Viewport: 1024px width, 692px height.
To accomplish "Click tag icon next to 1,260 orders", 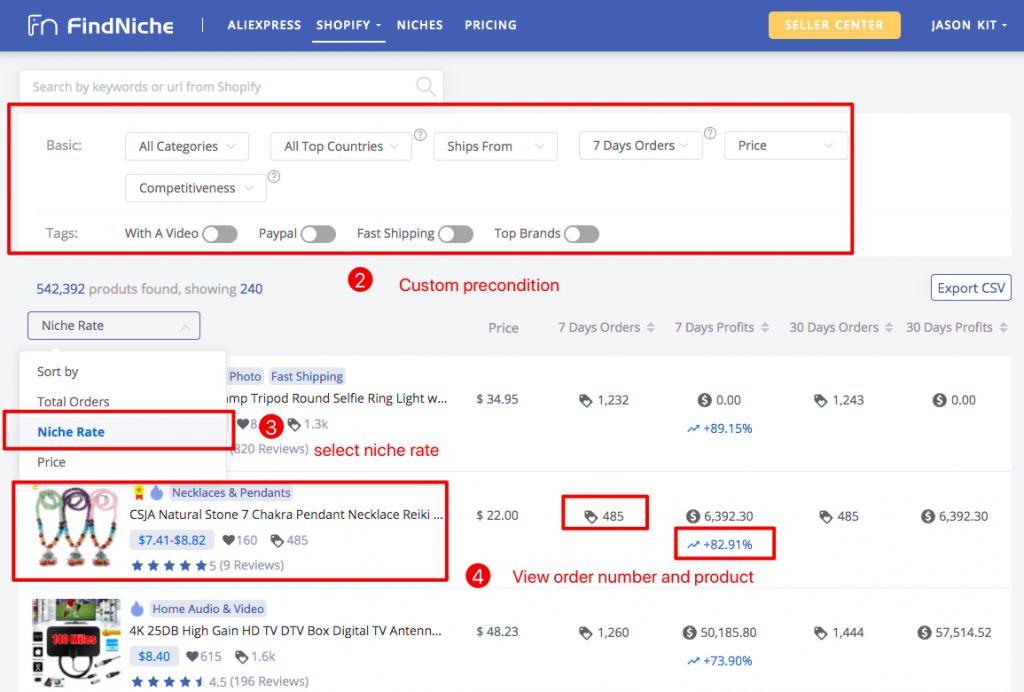I will [586, 633].
